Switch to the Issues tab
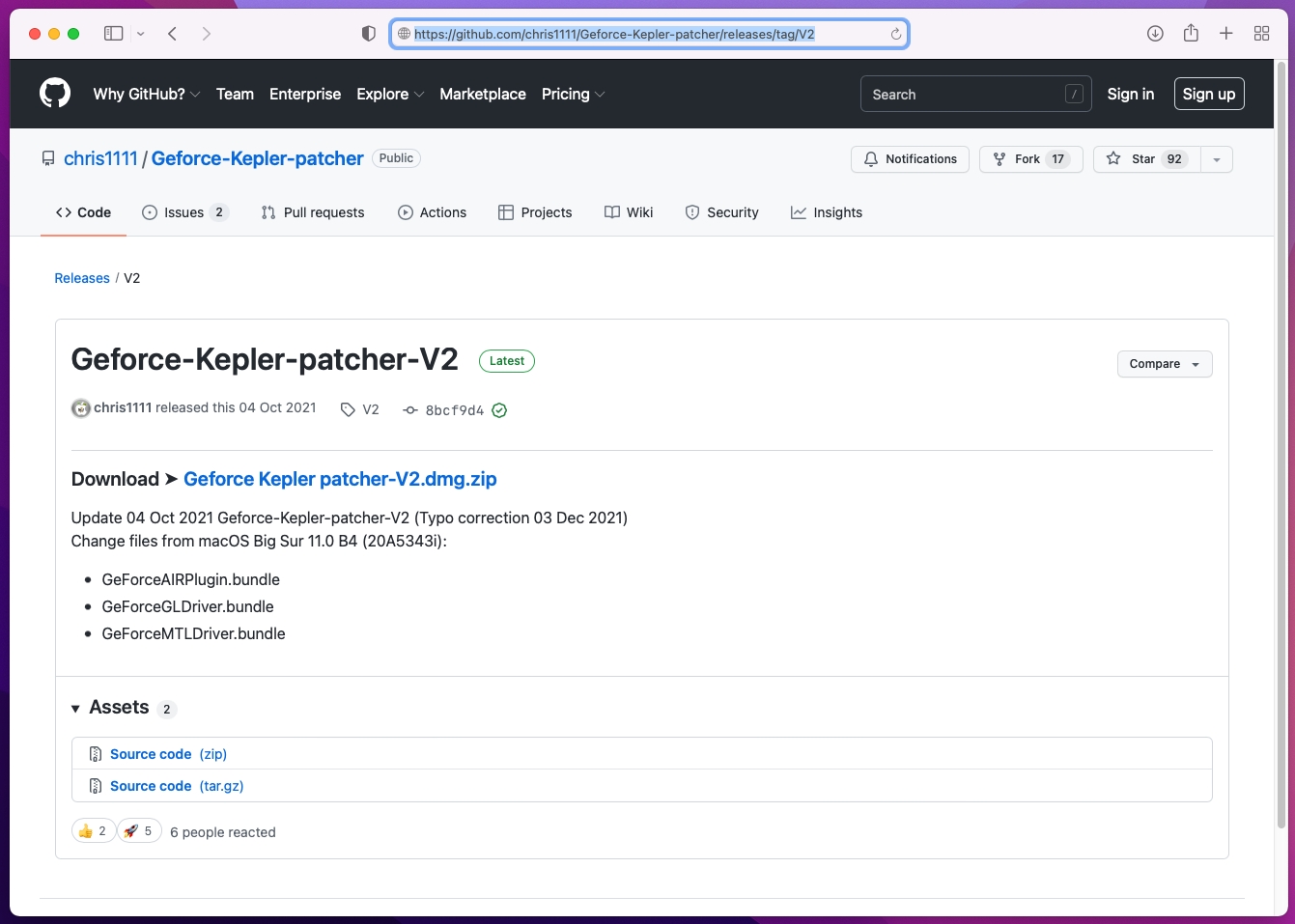The height and width of the screenshot is (924, 1295). pos(184,212)
